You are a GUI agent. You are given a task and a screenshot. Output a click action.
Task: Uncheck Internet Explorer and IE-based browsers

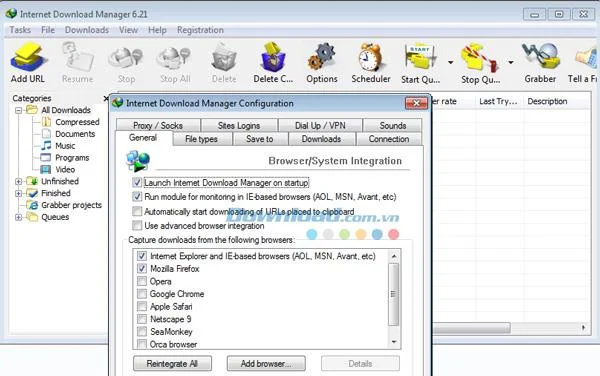point(142,256)
